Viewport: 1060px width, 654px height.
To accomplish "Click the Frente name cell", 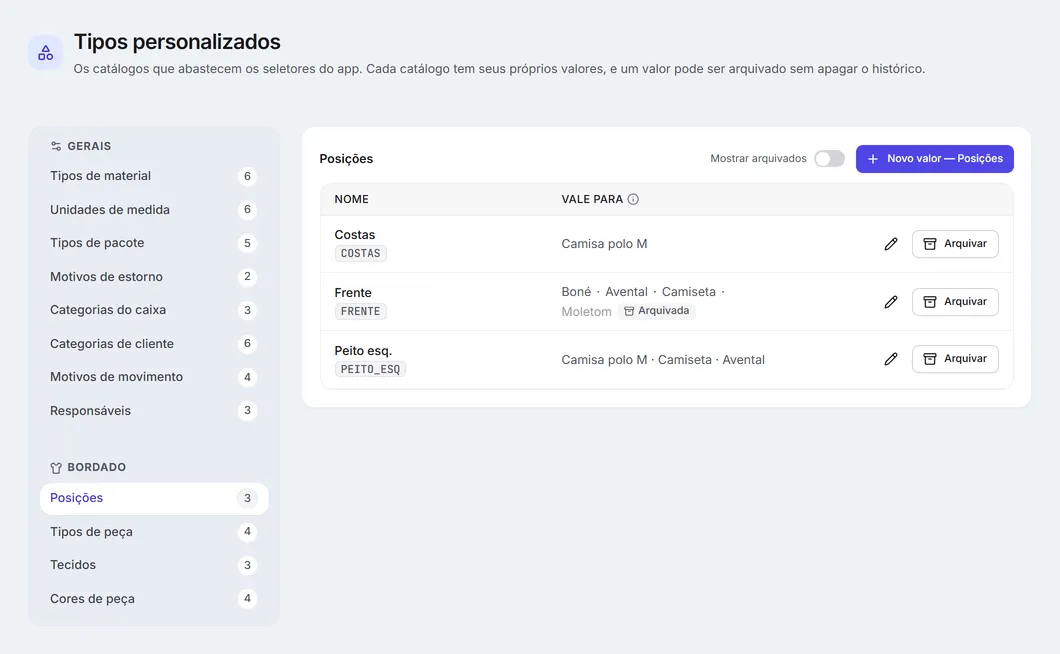I will [353, 293].
